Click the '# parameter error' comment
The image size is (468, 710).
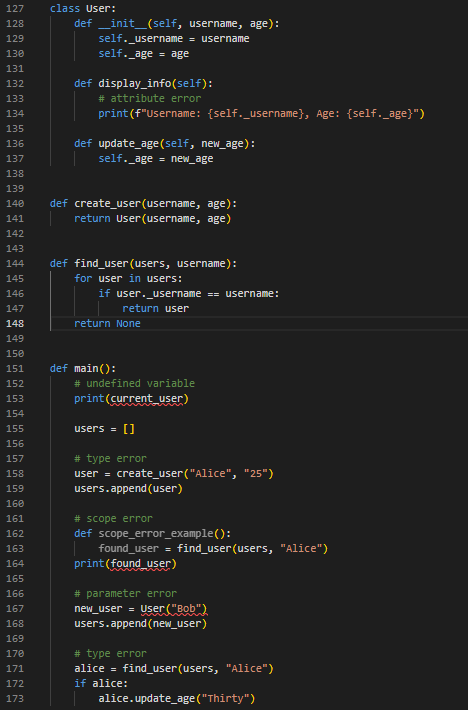pyautogui.click(x=125, y=594)
